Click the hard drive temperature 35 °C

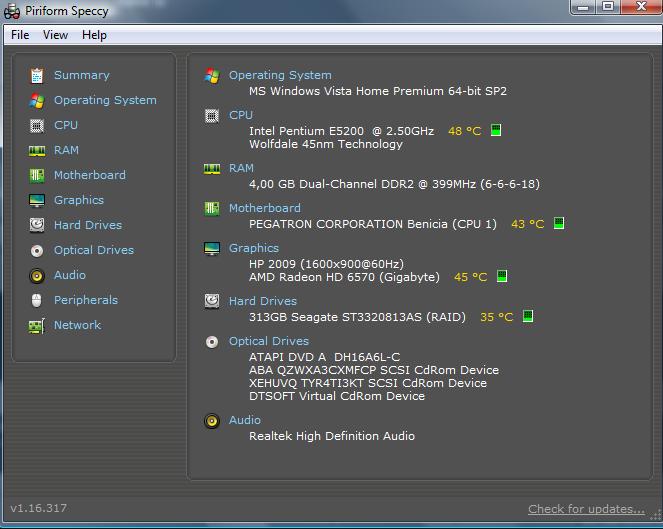pyautogui.click(x=496, y=317)
